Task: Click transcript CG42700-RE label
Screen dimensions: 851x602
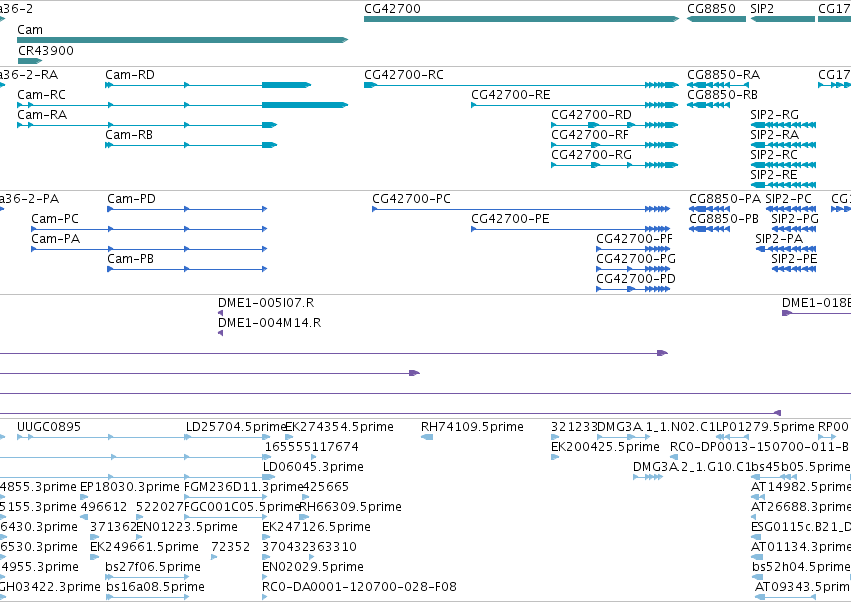Action: pos(511,95)
